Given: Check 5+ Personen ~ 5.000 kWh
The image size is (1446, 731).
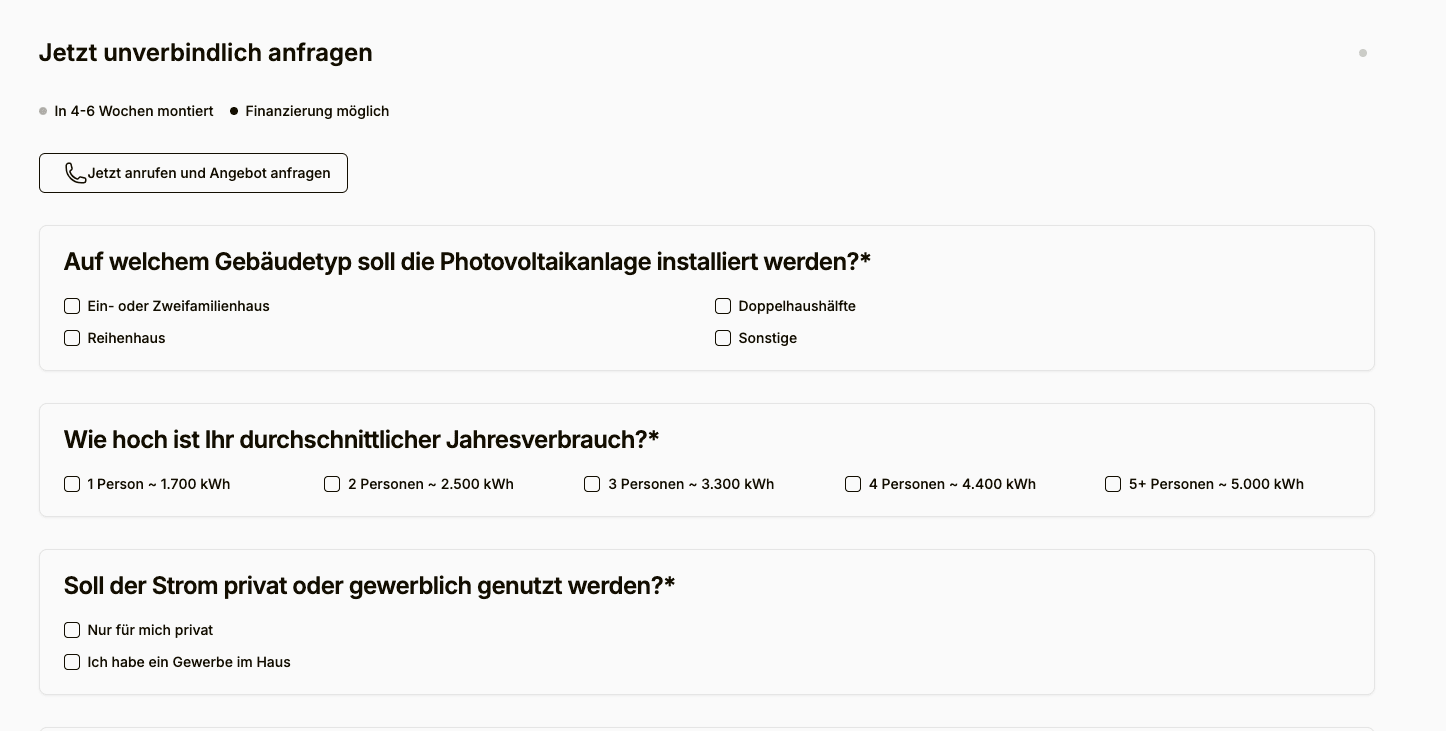Looking at the screenshot, I should tap(1112, 483).
